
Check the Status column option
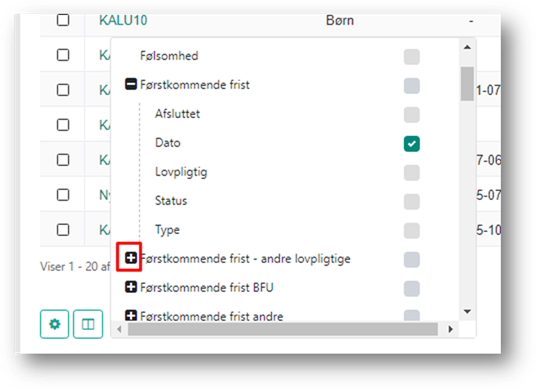(412, 202)
